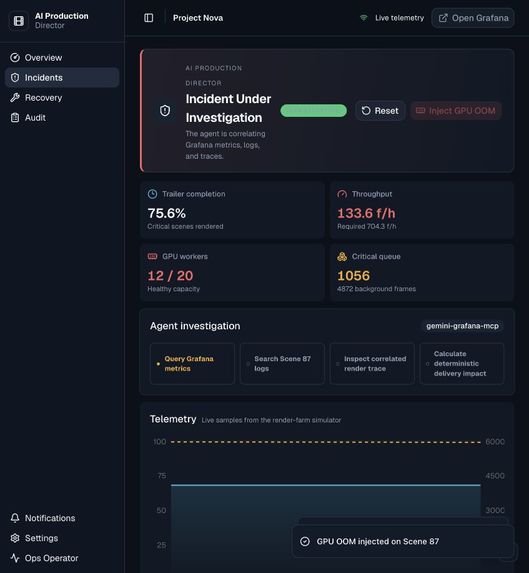Click the Agent investigation heading
Screen dimensions: 529x573
(x=195, y=326)
